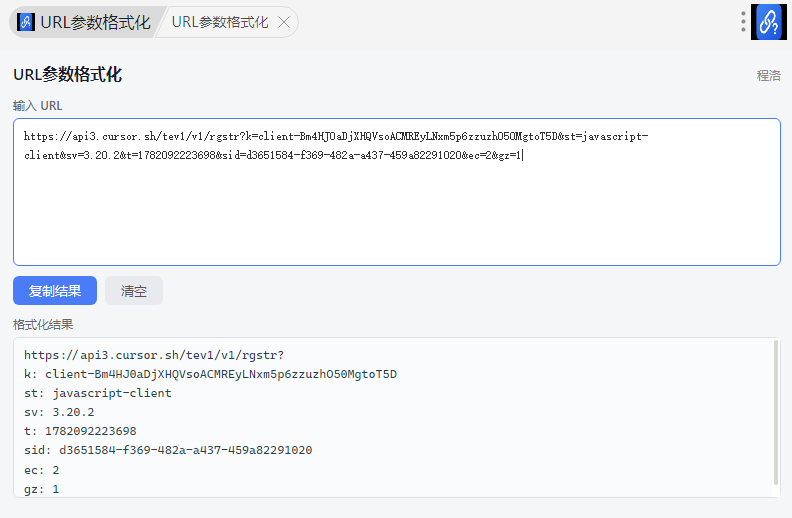
Task: Click the t: 1782092223698 result line
Action: tap(80, 431)
